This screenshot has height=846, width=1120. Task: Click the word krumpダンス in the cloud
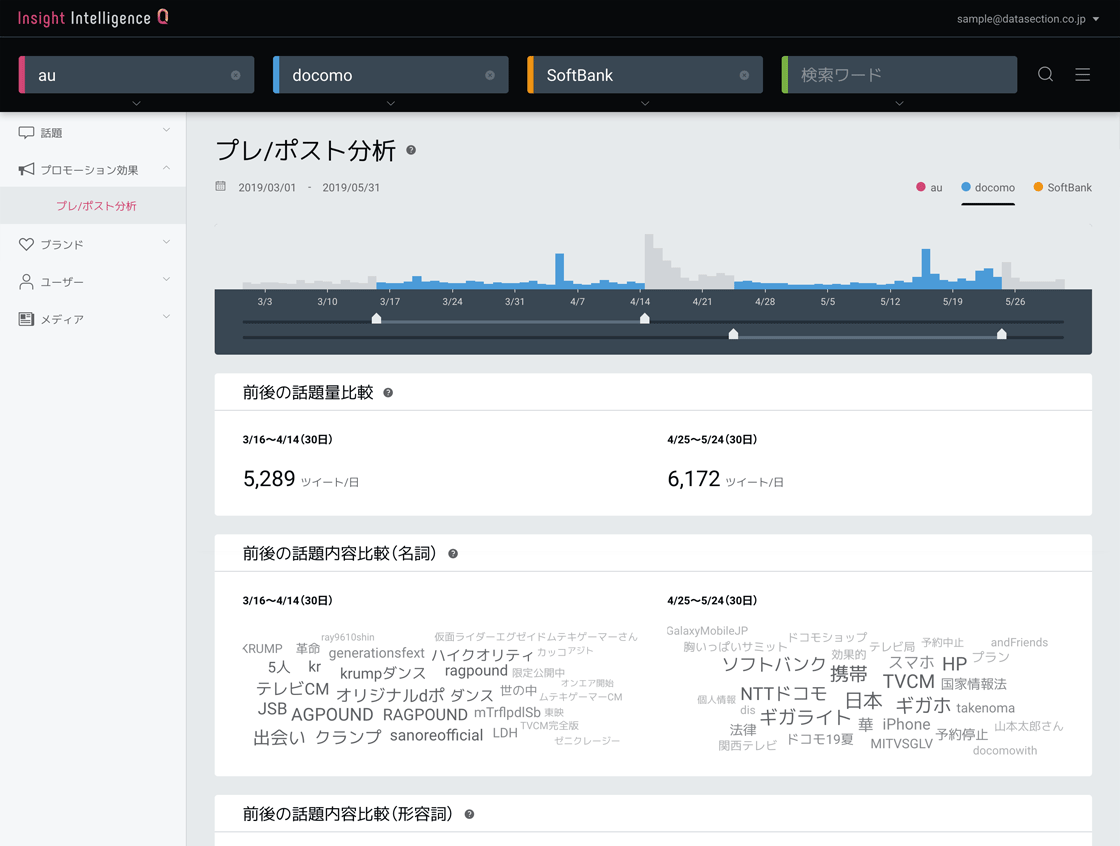point(383,674)
